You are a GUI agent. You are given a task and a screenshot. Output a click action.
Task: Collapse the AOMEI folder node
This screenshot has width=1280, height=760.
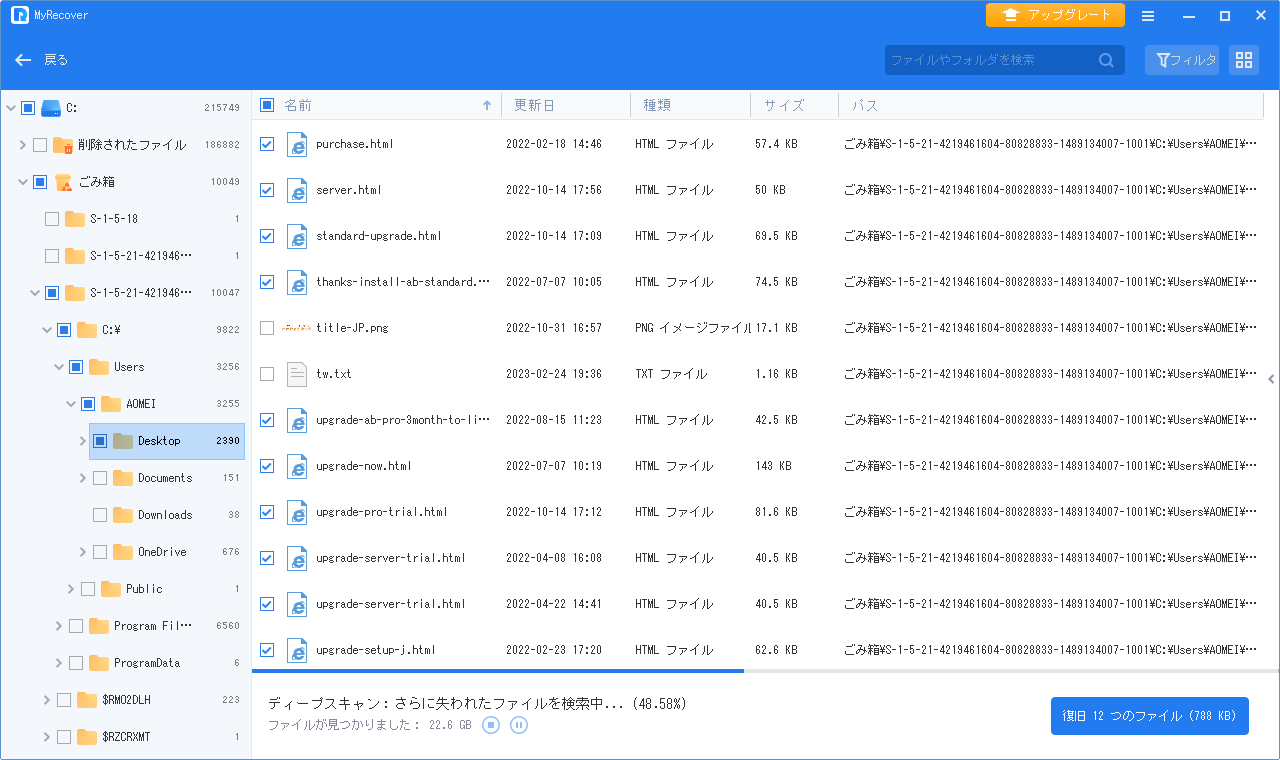pyautogui.click(x=71, y=404)
